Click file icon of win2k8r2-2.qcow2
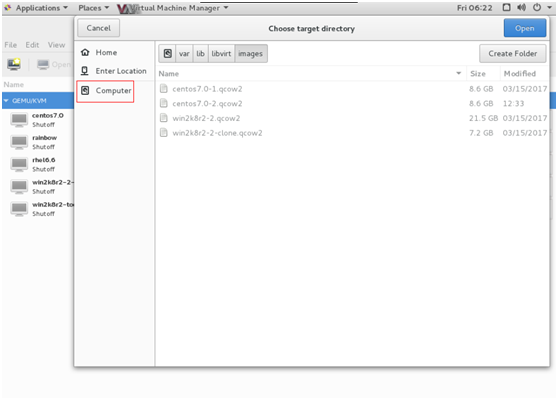 click(164, 118)
